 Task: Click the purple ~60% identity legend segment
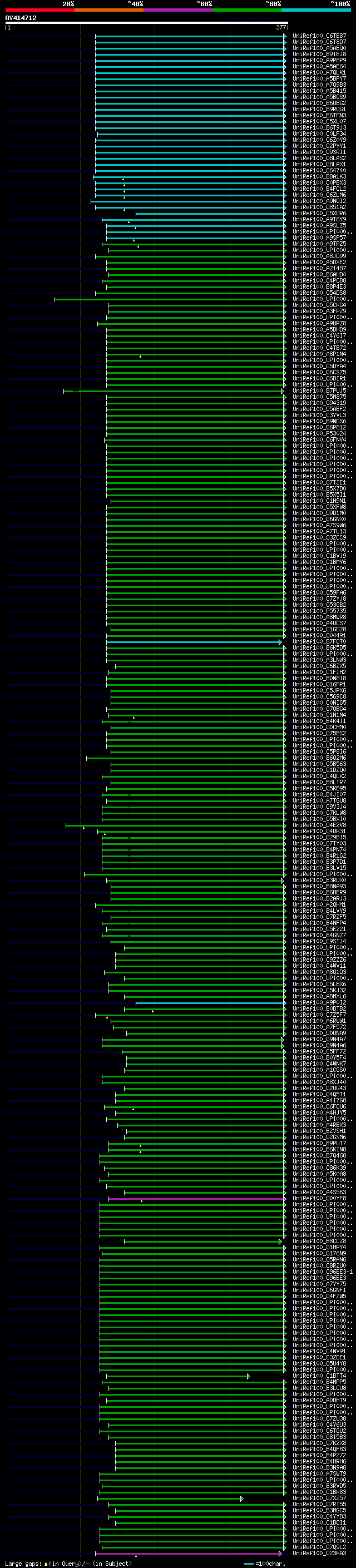click(179, 10)
